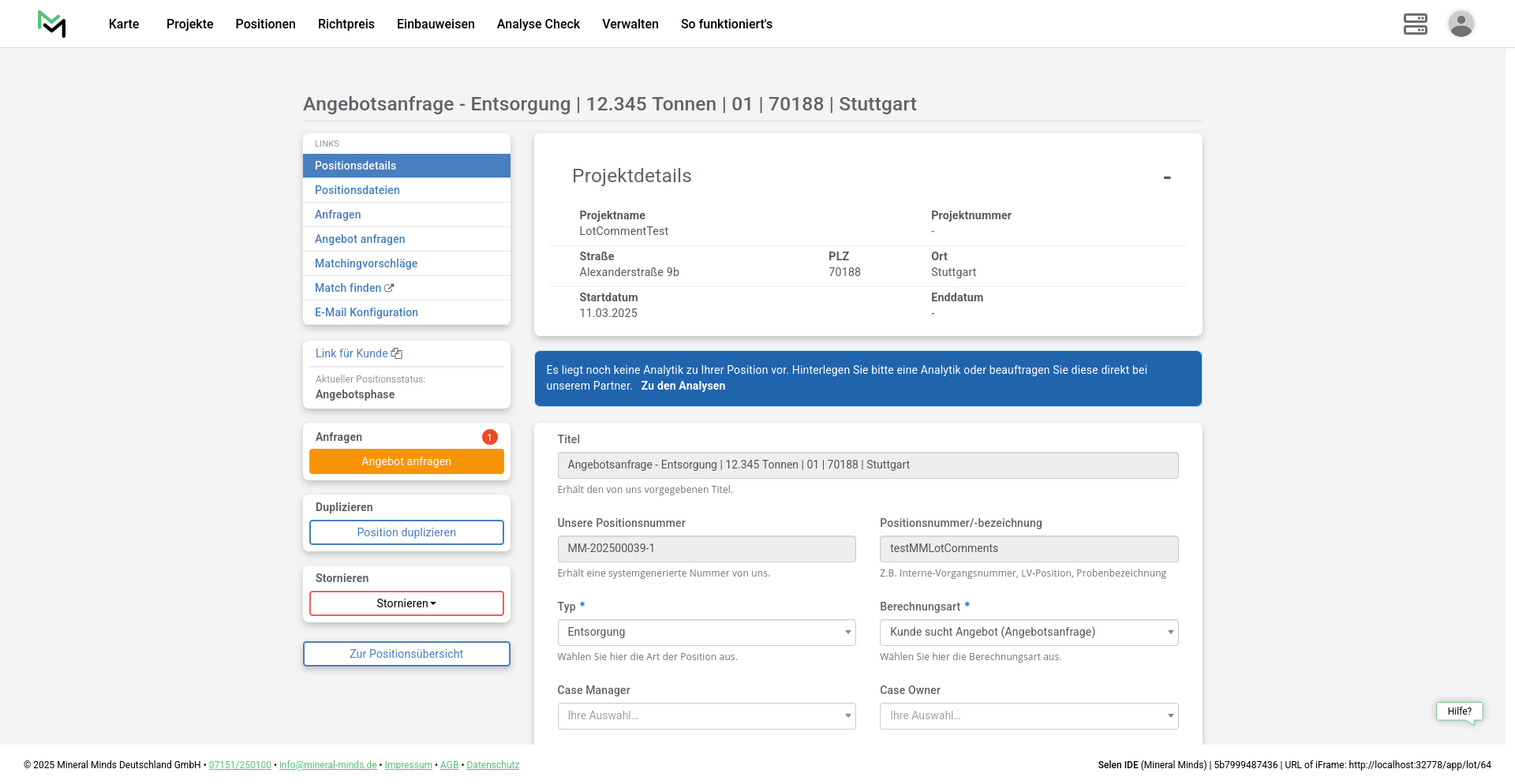Copy the Link für Kunde

359,353
